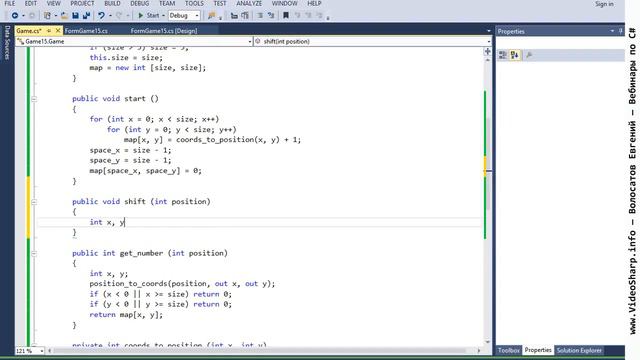Screen dimensions: 640x360
Task: Click the editor scroll-up arrow
Action: click(x=488, y=60)
